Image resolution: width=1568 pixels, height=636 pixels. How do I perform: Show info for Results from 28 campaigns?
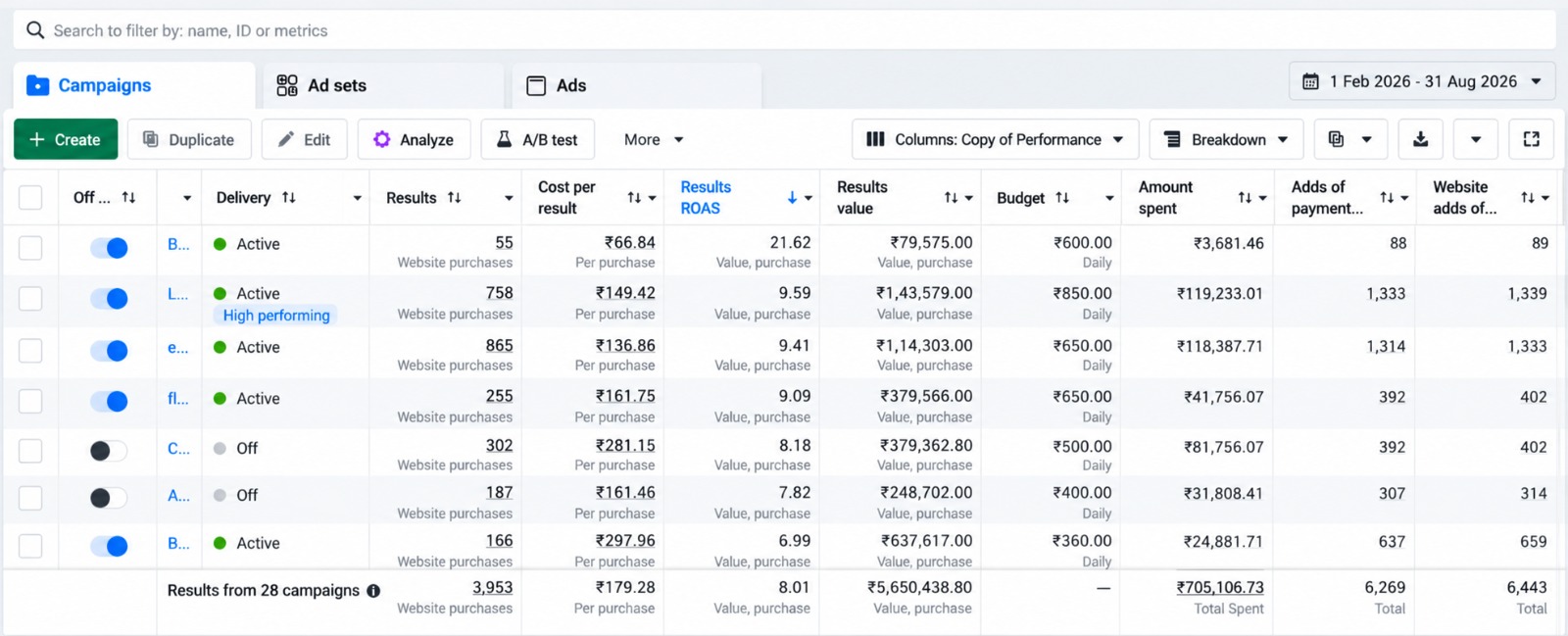[373, 591]
